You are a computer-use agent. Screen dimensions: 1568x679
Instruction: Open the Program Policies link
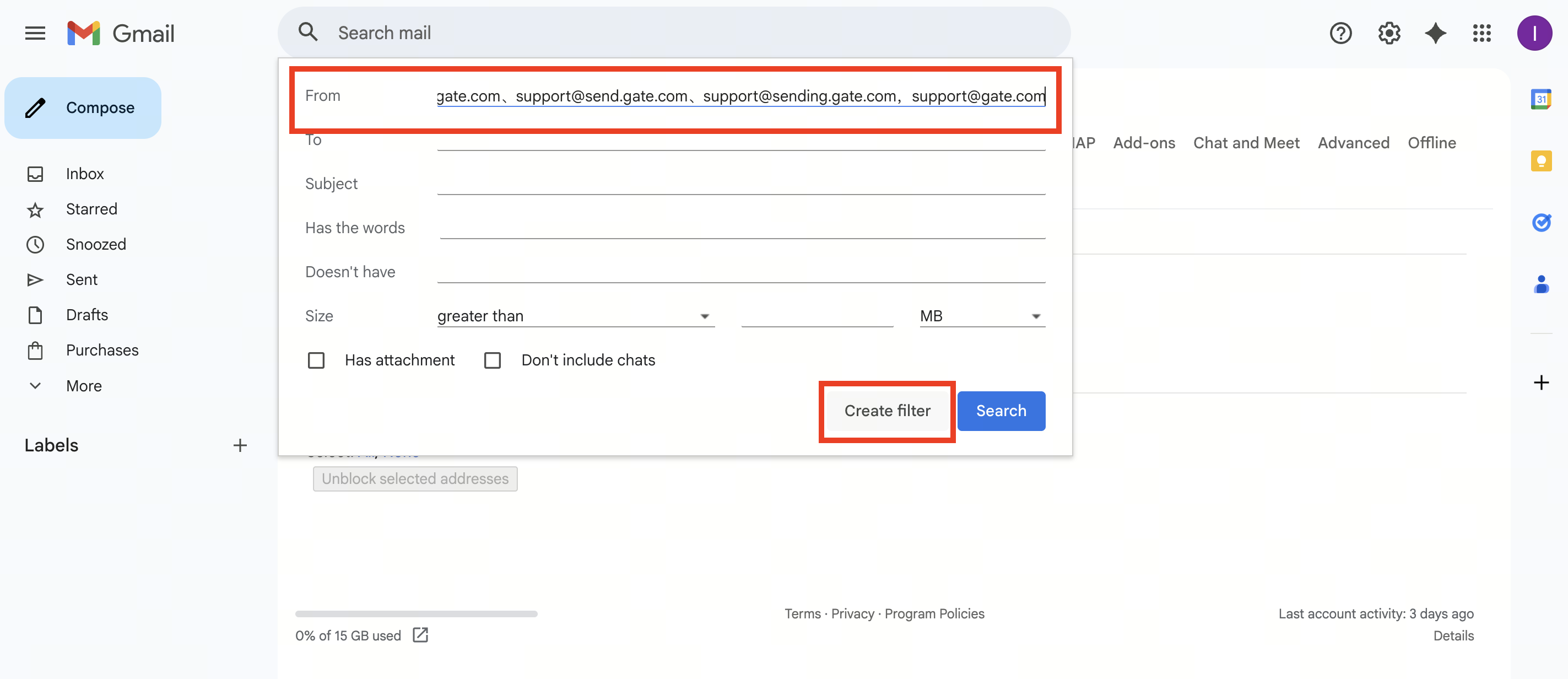(x=934, y=614)
